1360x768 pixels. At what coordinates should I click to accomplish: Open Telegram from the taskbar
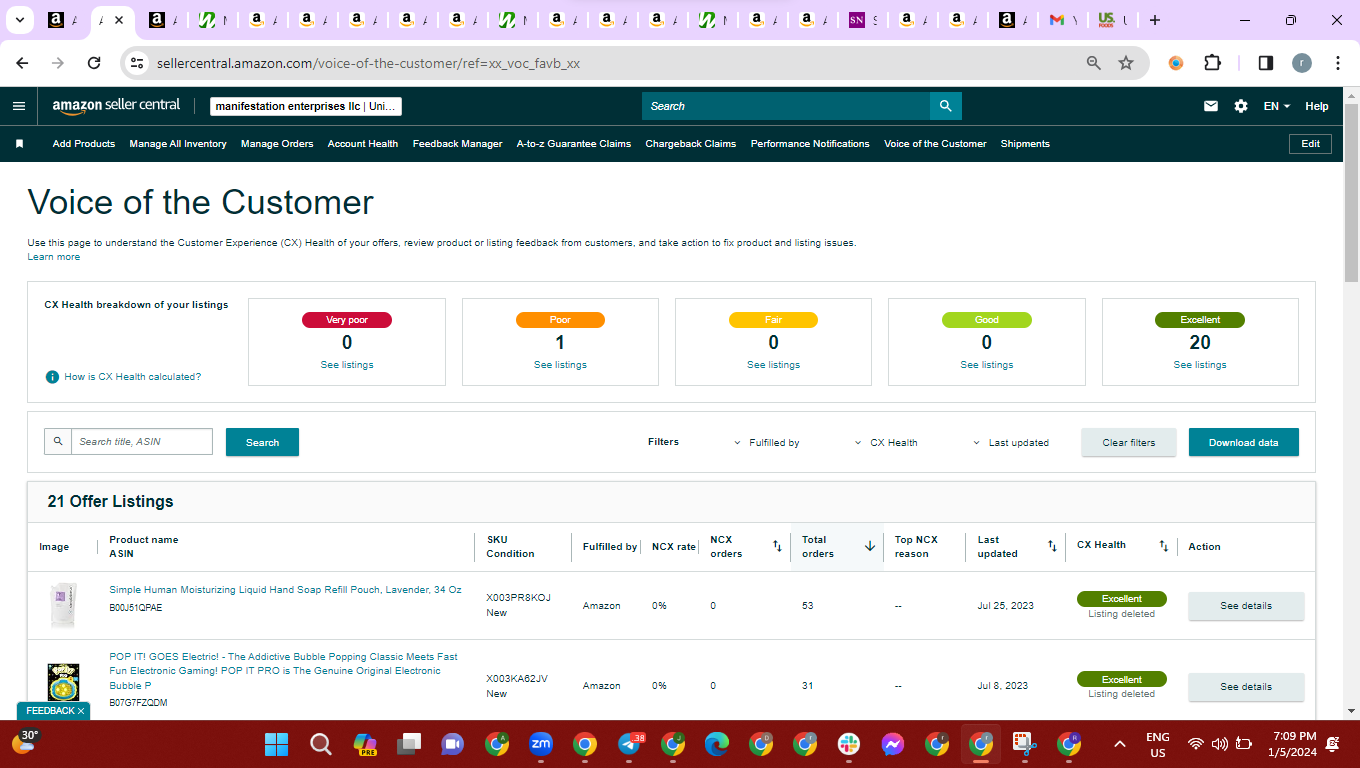tap(630, 744)
